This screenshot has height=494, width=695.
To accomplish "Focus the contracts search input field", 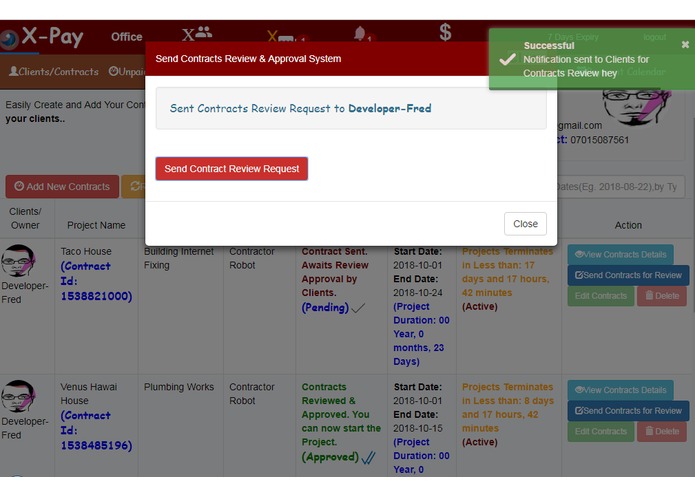I will tap(621, 187).
